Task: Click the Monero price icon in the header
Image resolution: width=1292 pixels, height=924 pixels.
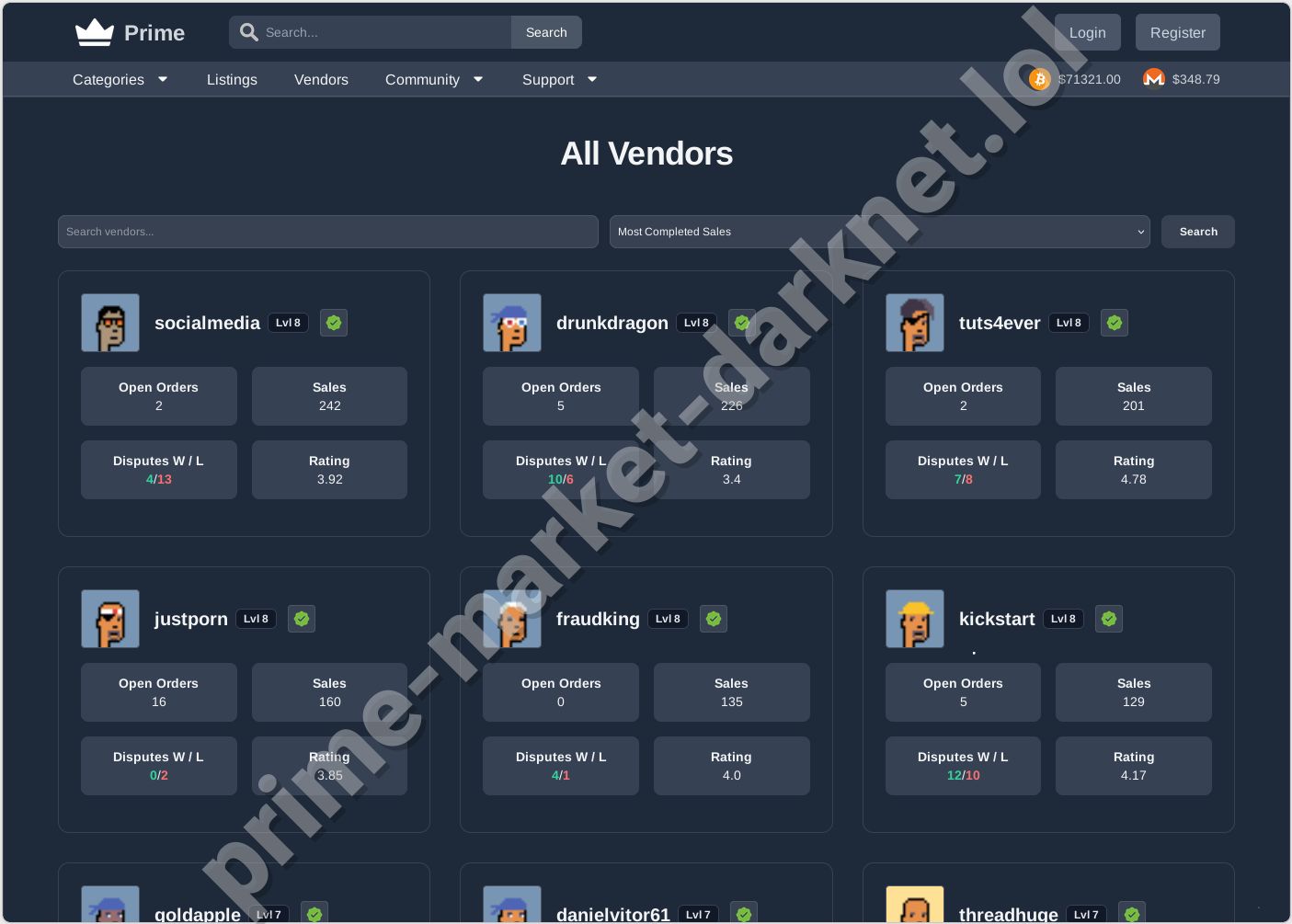Action: click(x=1153, y=79)
